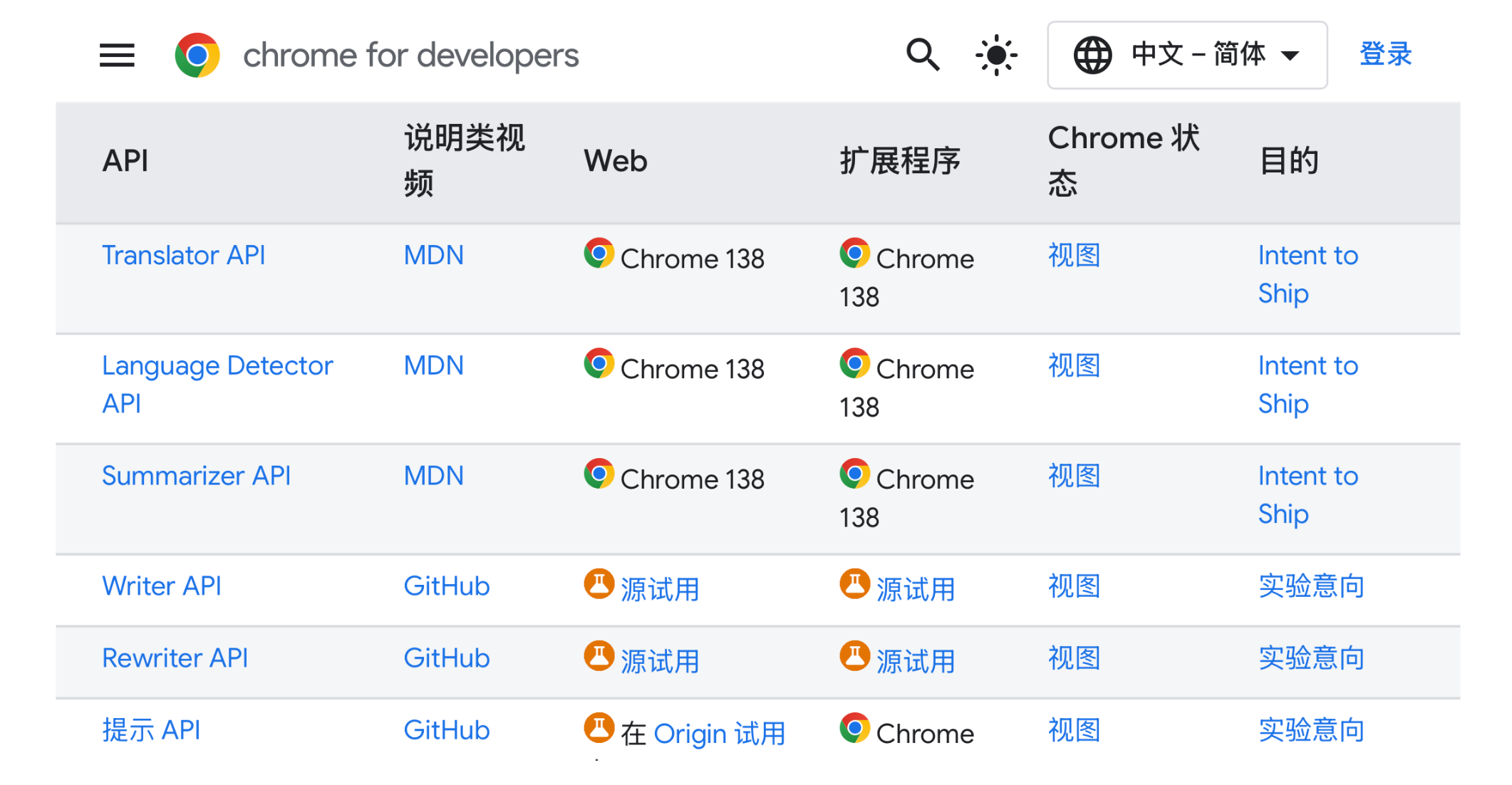This screenshot has height=785, width=1512.
Task: Click the Chrome logo icon in header
Action: 197,55
